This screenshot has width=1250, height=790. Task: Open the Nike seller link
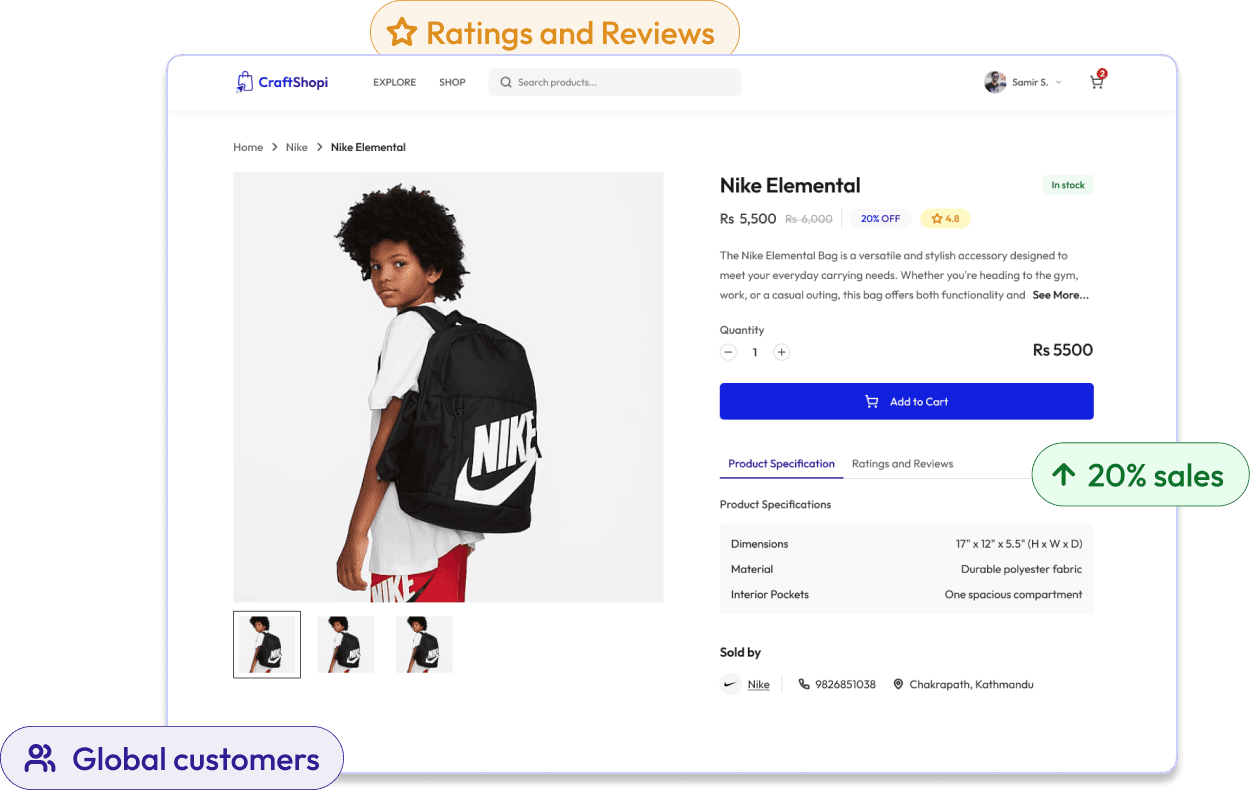click(759, 685)
